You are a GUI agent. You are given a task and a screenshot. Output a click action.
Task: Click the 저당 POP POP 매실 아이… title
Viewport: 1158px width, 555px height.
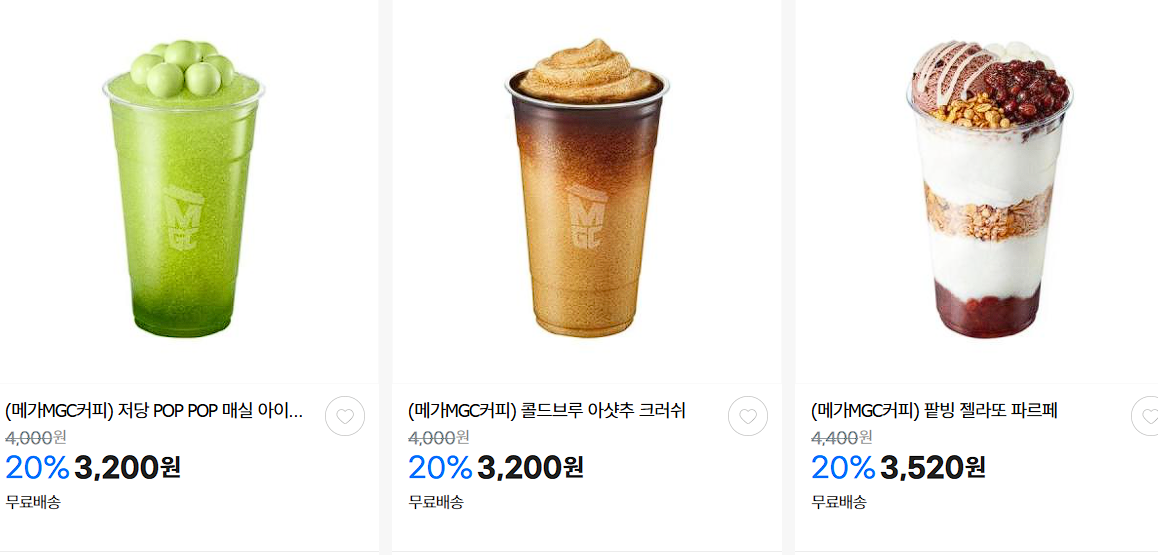pyautogui.click(x=154, y=411)
